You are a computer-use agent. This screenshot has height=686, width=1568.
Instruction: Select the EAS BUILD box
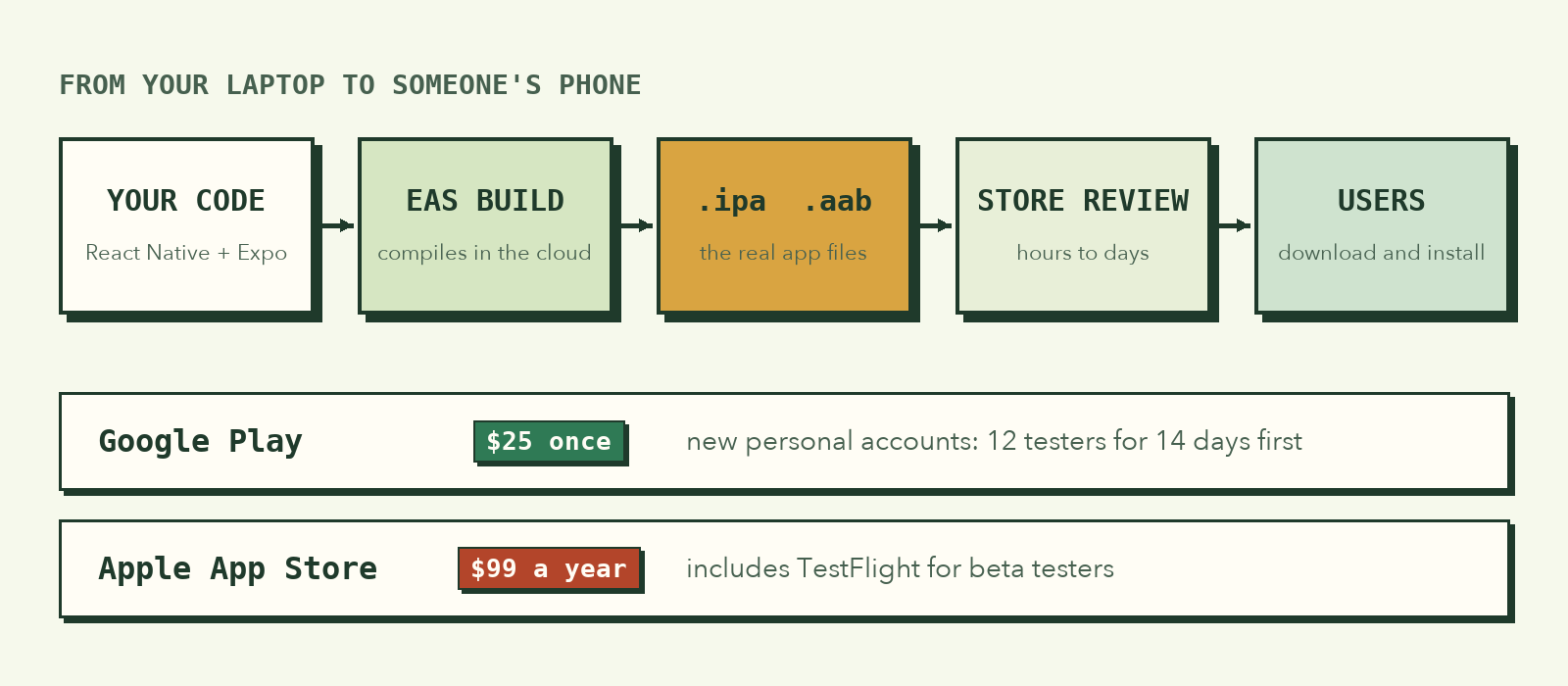(485, 225)
